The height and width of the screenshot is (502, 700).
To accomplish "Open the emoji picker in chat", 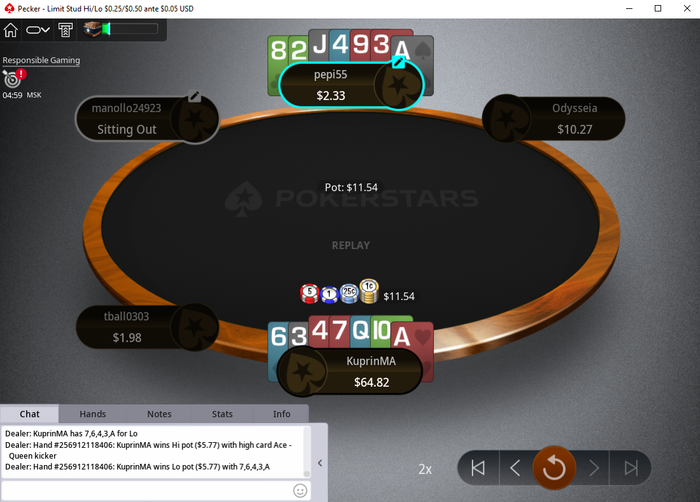I will tap(300, 491).
